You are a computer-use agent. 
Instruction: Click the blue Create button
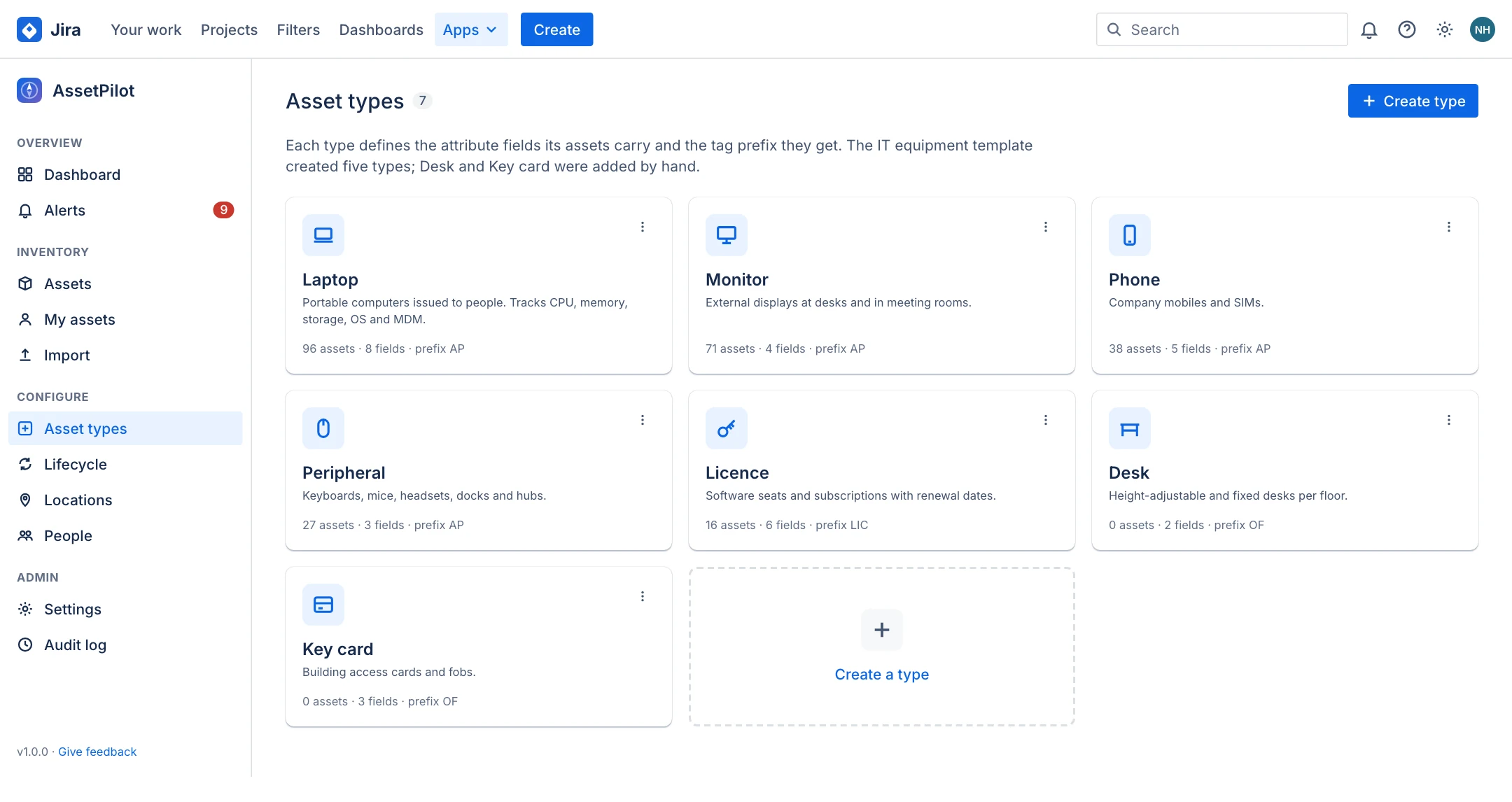(556, 29)
